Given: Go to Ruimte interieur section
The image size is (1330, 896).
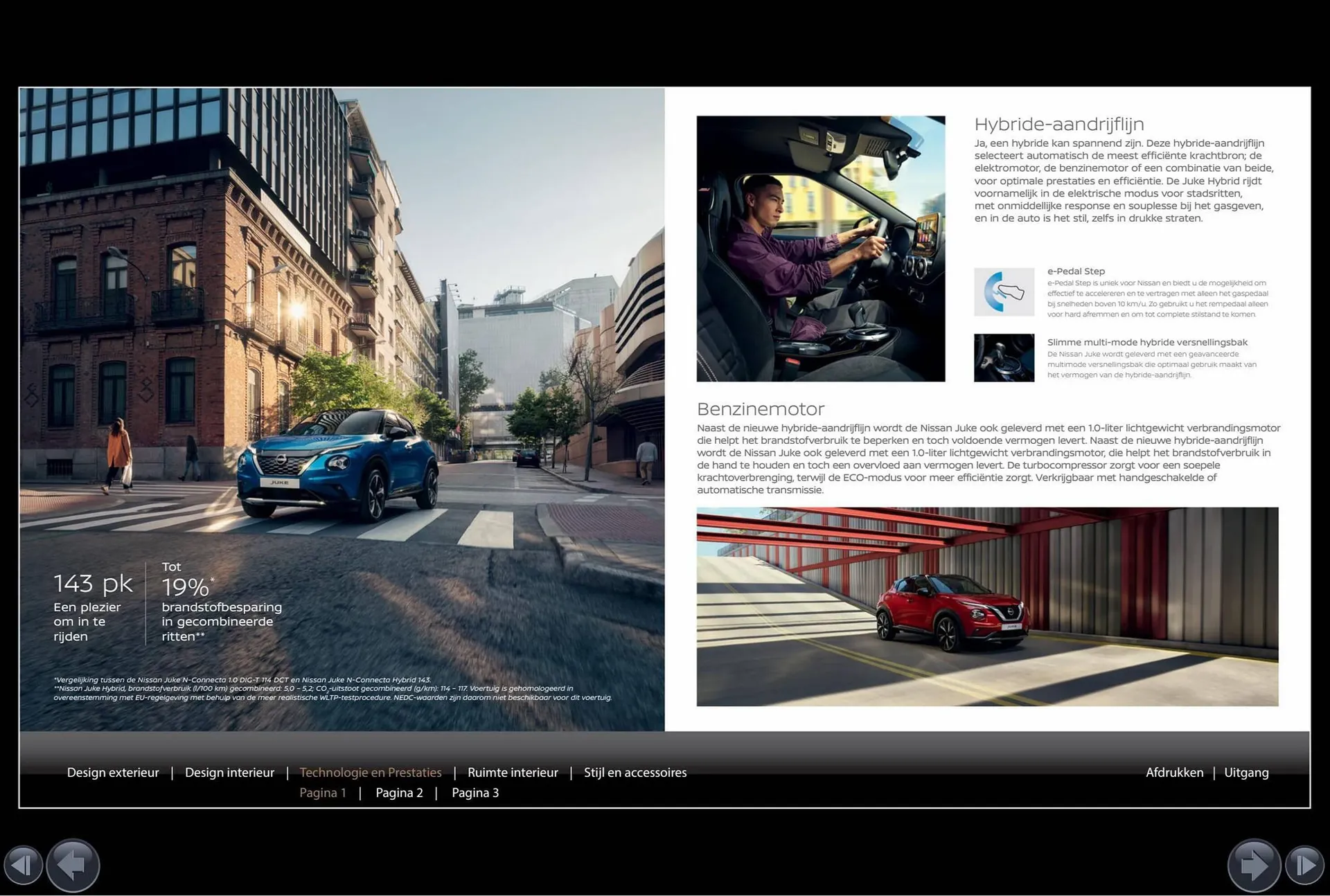Looking at the screenshot, I should point(513,773).
